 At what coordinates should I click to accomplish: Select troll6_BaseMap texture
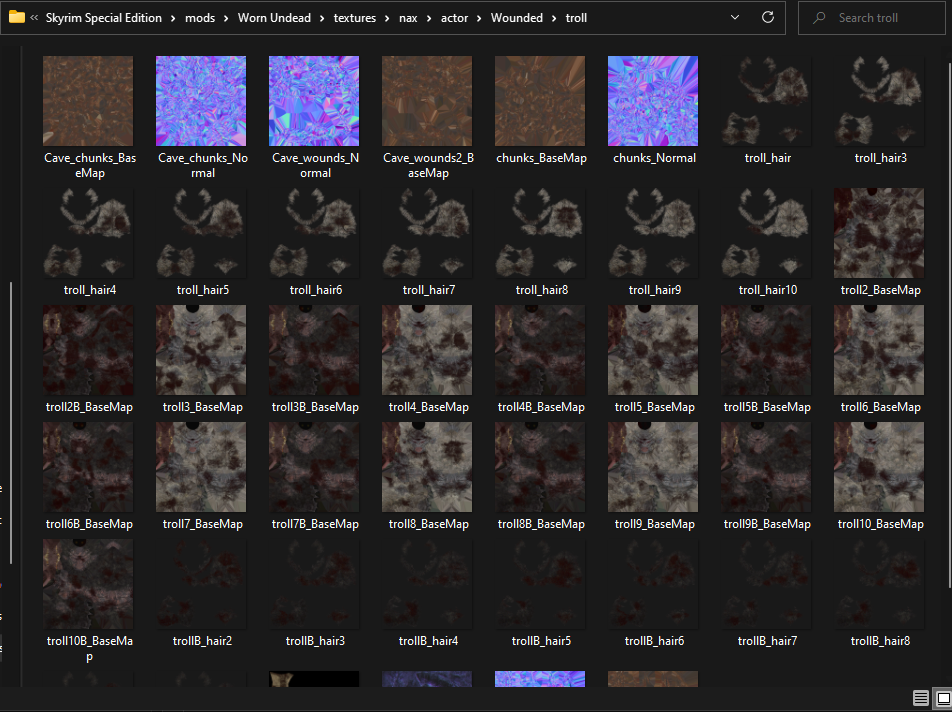pos(879,359)
